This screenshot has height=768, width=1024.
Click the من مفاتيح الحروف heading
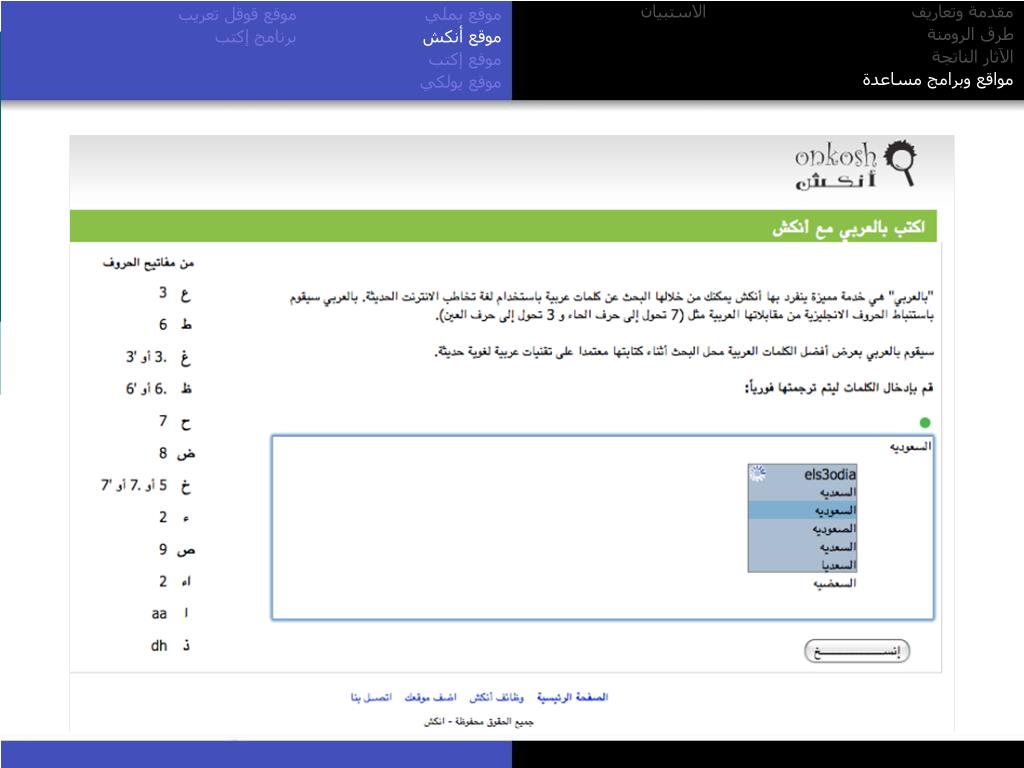pyautogui.click(x=148, y=263)
